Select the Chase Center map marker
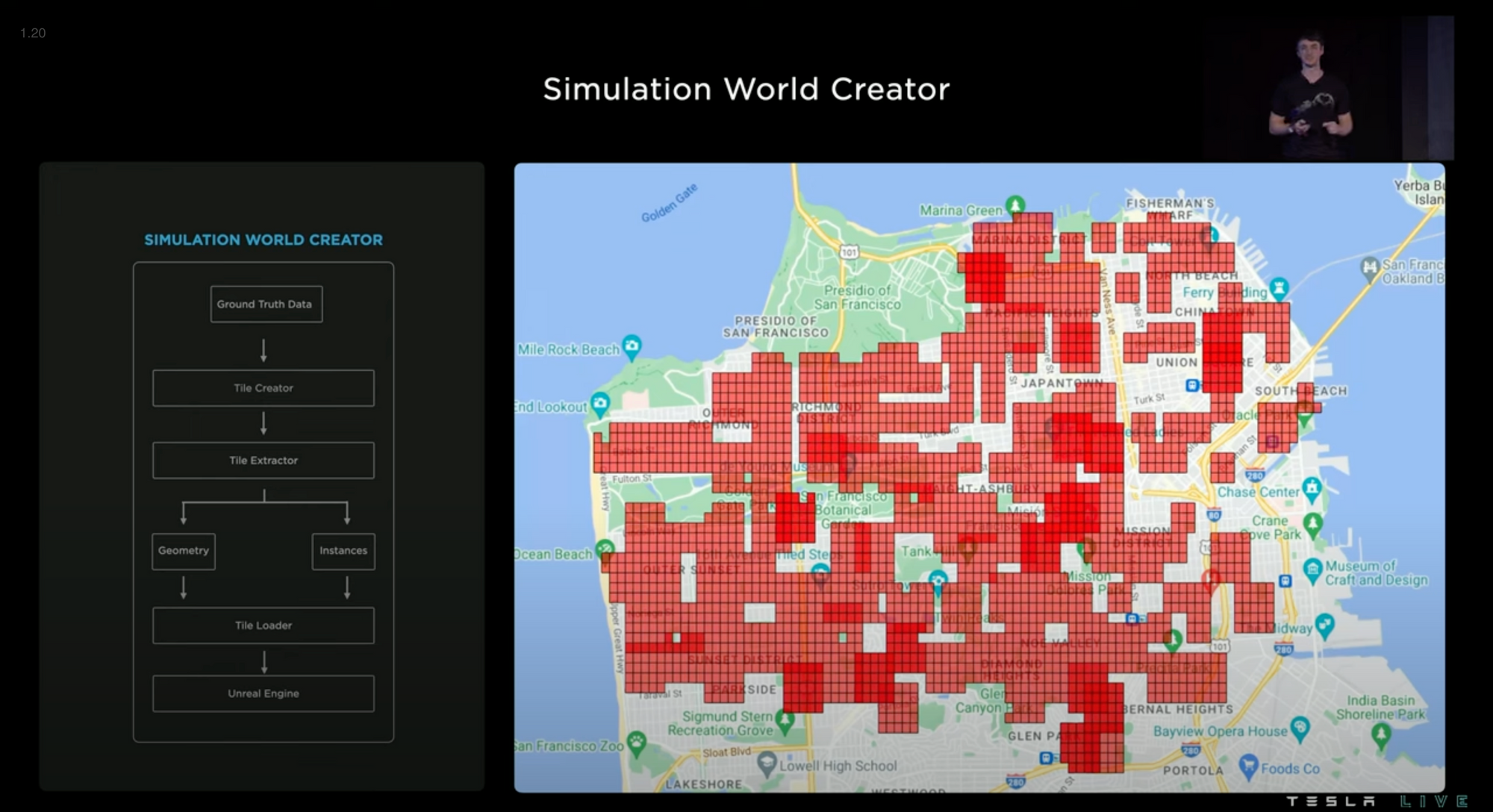This screenshot has height=812, width=1493. 1312,489
